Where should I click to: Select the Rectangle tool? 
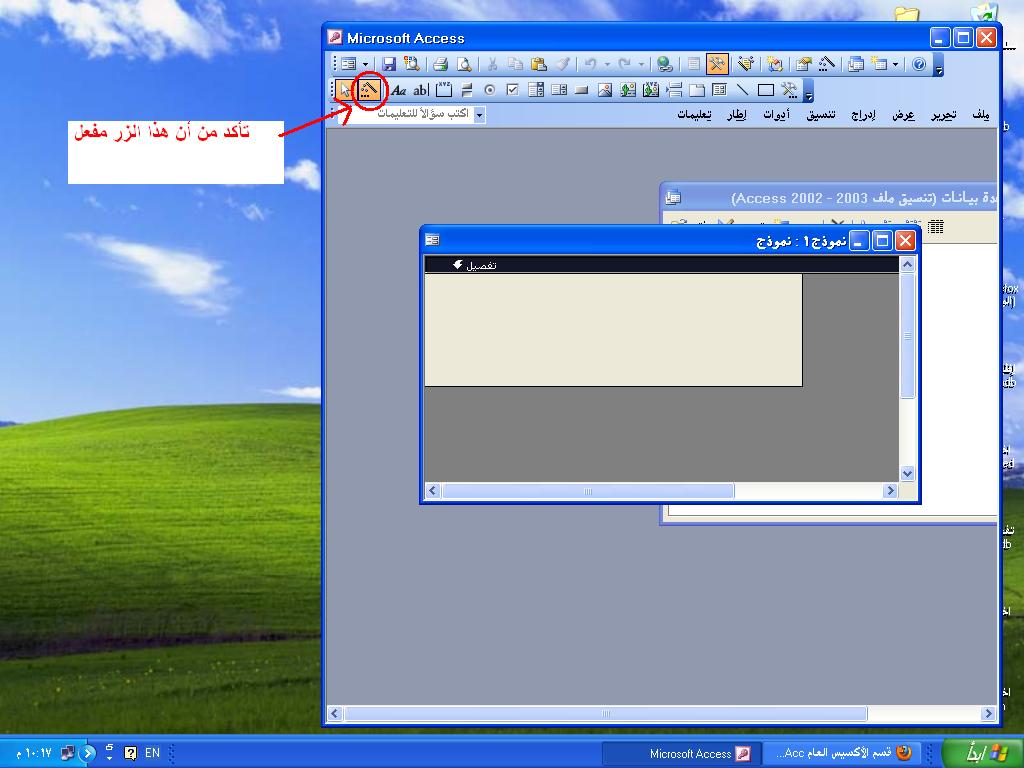(765, 90)
